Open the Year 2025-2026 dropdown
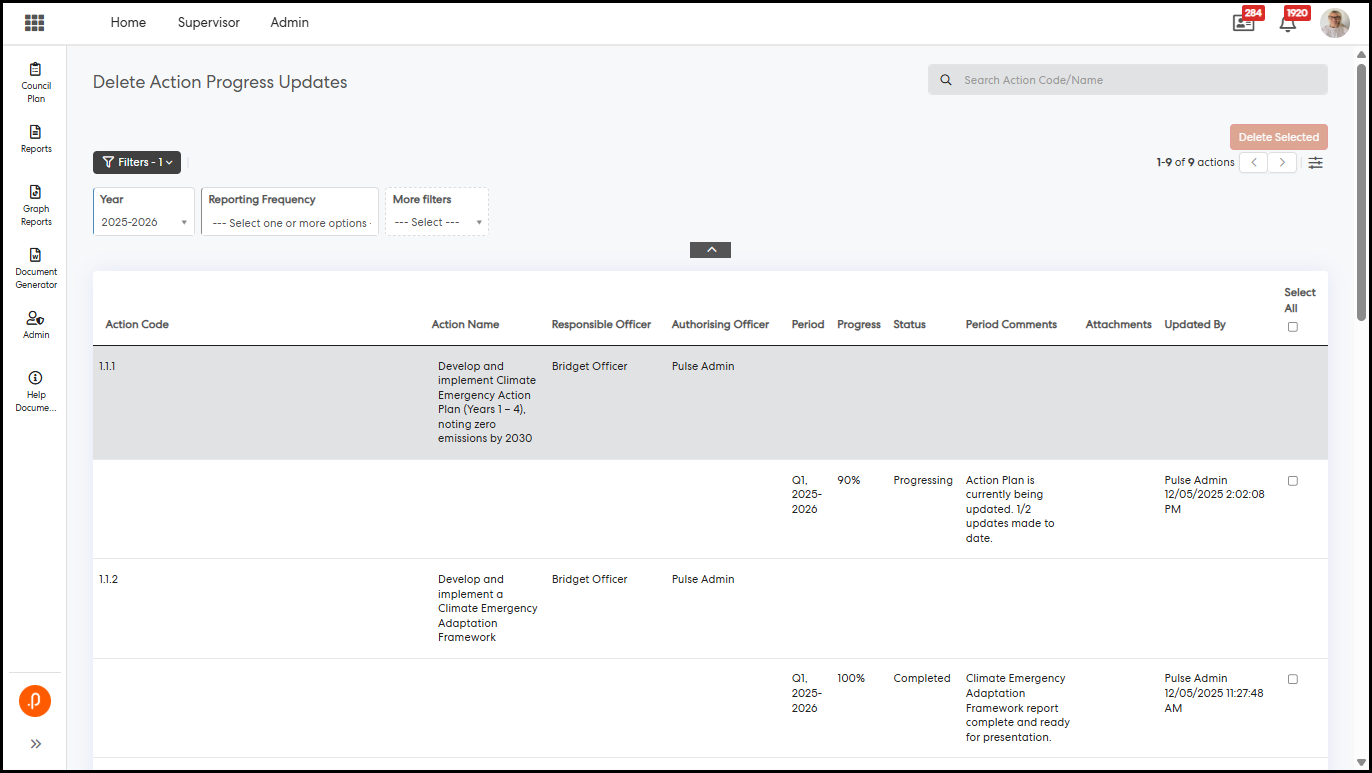This screenshot has width=1372, height=773. pyautogui.click(x=144, y=222)
